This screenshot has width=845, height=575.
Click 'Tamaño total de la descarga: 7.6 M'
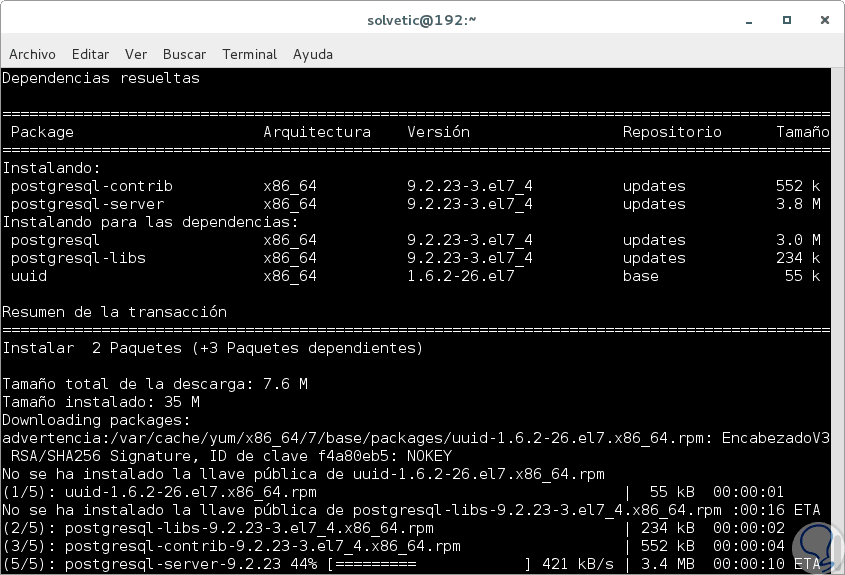tap(155, 384)
